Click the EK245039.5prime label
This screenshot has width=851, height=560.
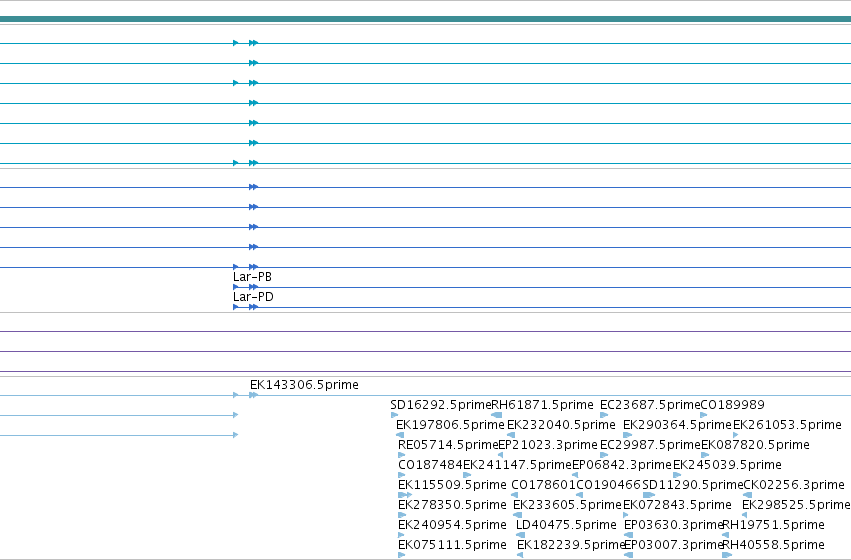pyautogui.click(x=727, y=465)
